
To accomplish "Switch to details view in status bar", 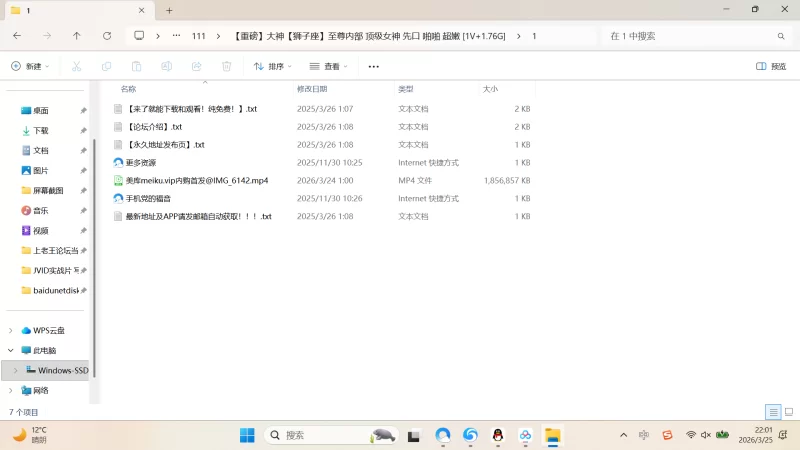I will (x=773, y=412).
